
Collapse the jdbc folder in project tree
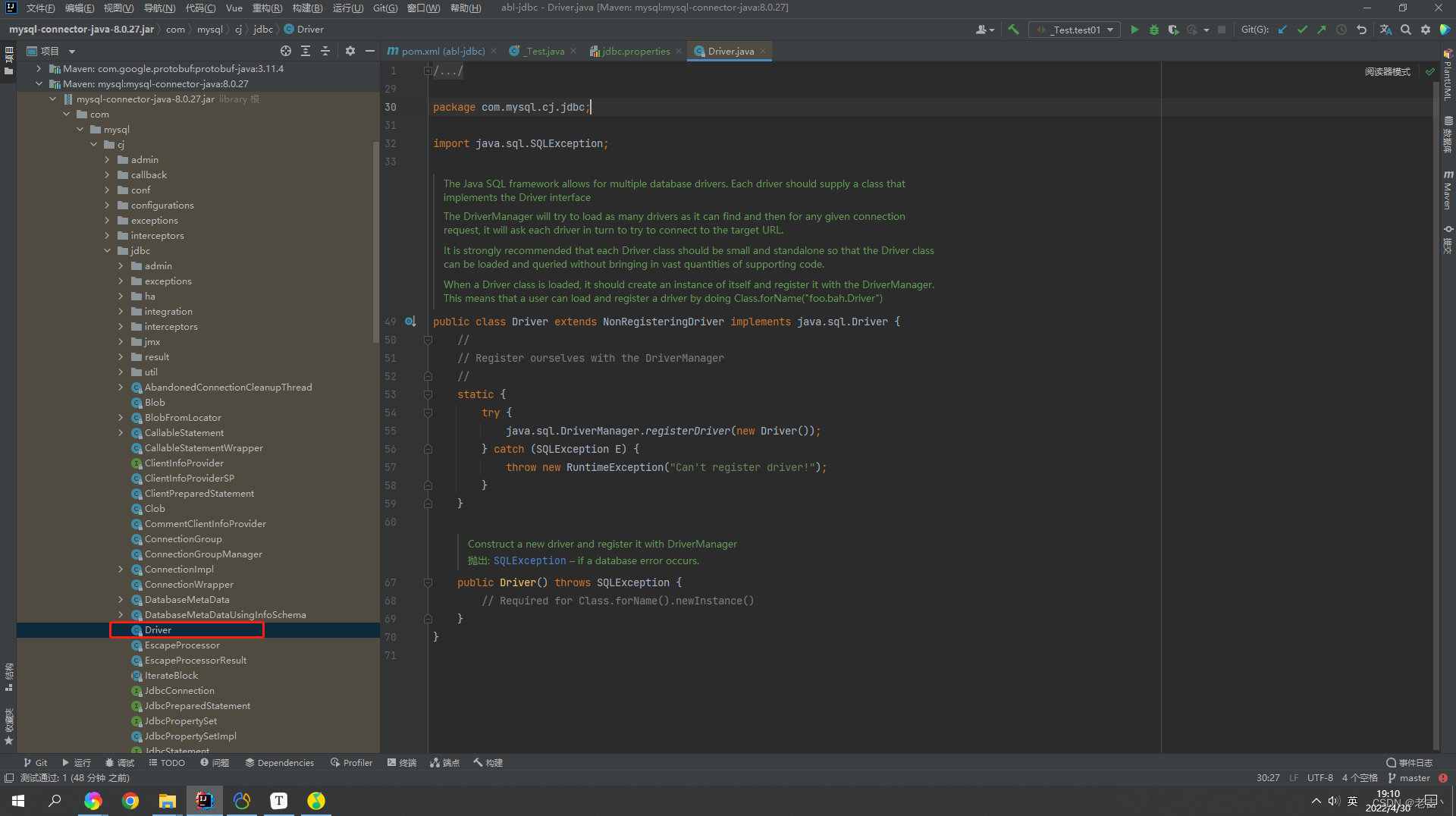[x=107, y=251]
